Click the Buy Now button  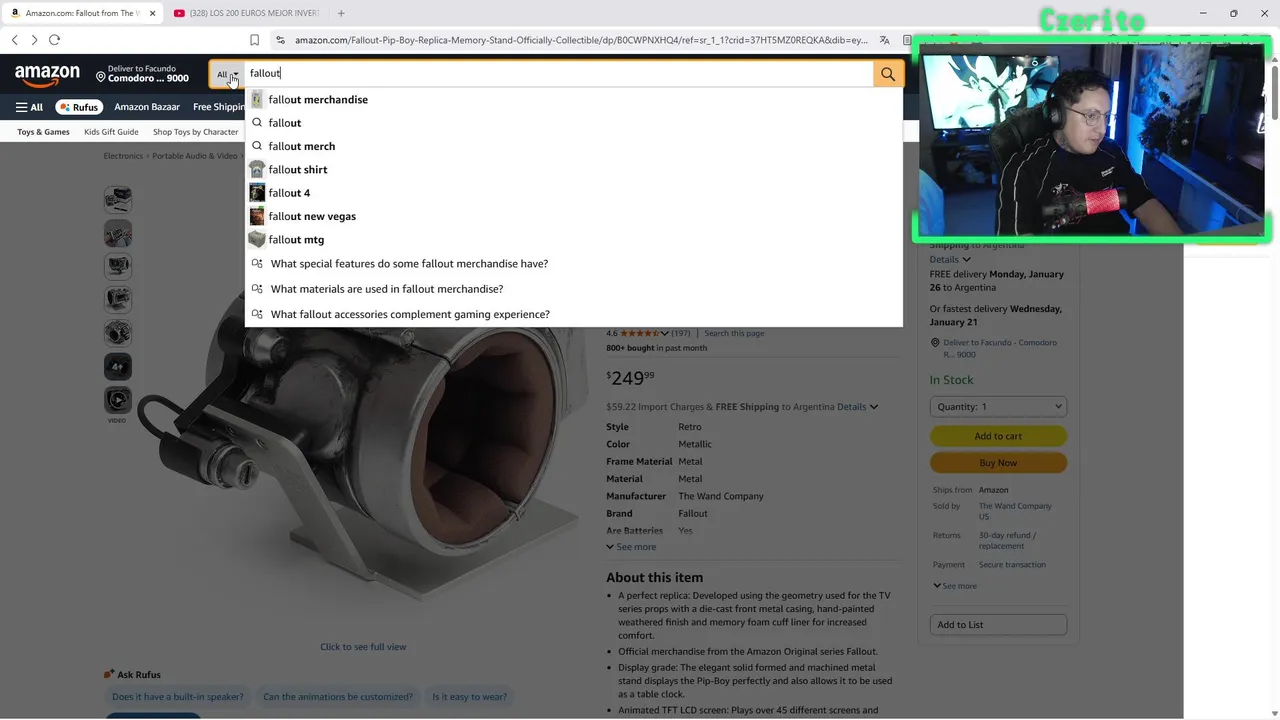pos(998,463)
